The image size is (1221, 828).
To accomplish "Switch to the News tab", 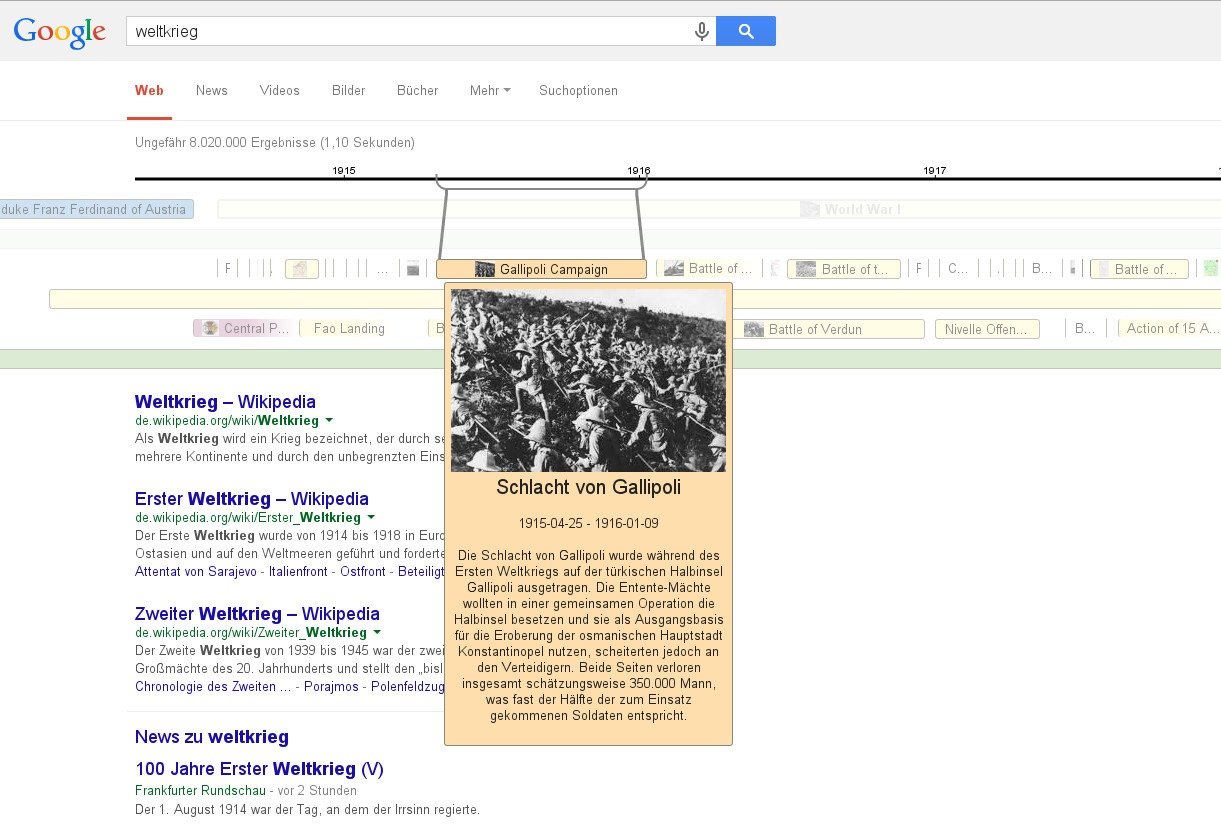I will [212, 91].
